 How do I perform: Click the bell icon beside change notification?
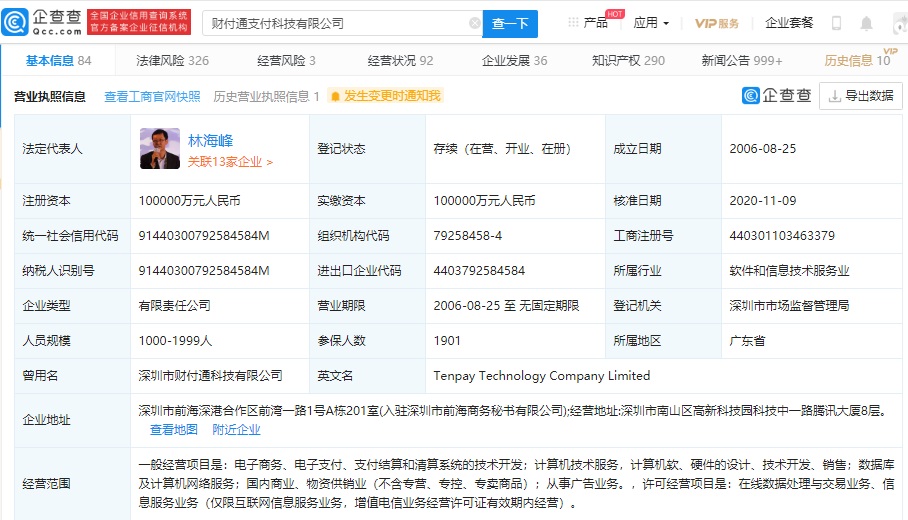[x=335, y=96]
